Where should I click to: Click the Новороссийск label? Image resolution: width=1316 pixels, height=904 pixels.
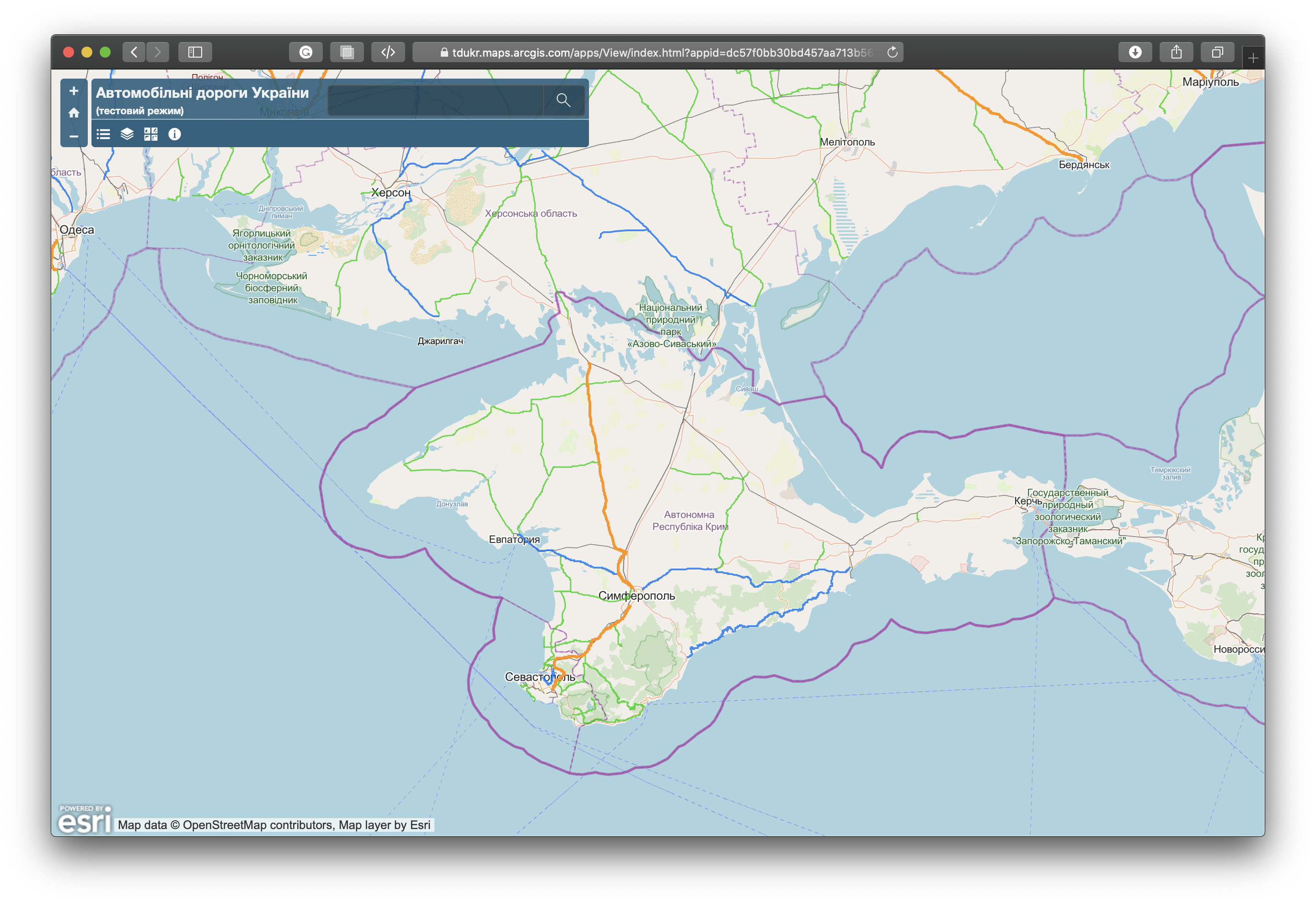coord(1238,649)
